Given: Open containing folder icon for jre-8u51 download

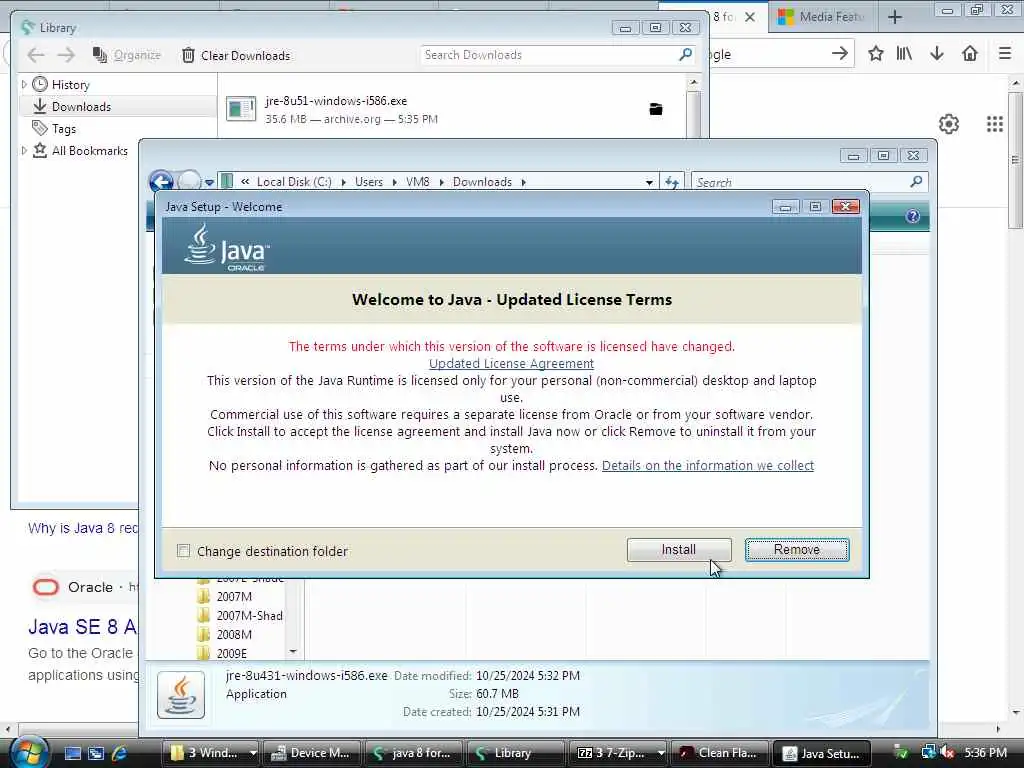Looking at the screenshot, I should tap(656, 109).
